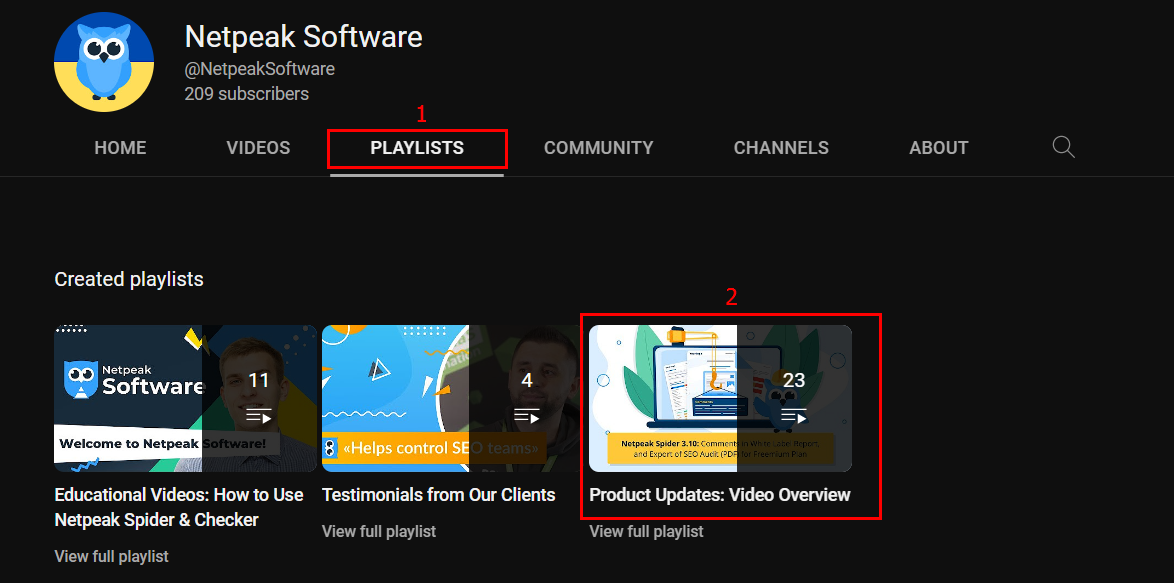
Task: Open the 'Helps control SEO teams' thumbnail
Action: (395, 398)
